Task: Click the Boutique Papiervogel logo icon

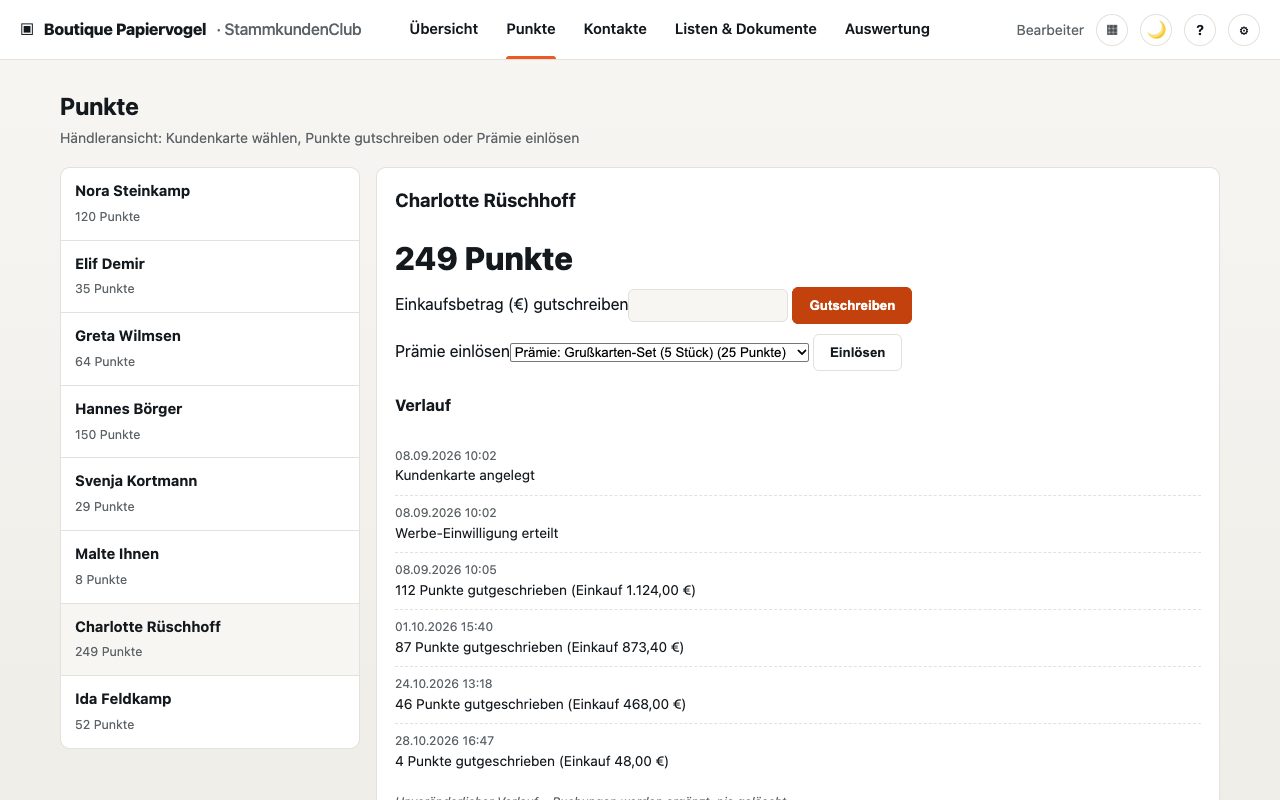Action: pos(27,30)
